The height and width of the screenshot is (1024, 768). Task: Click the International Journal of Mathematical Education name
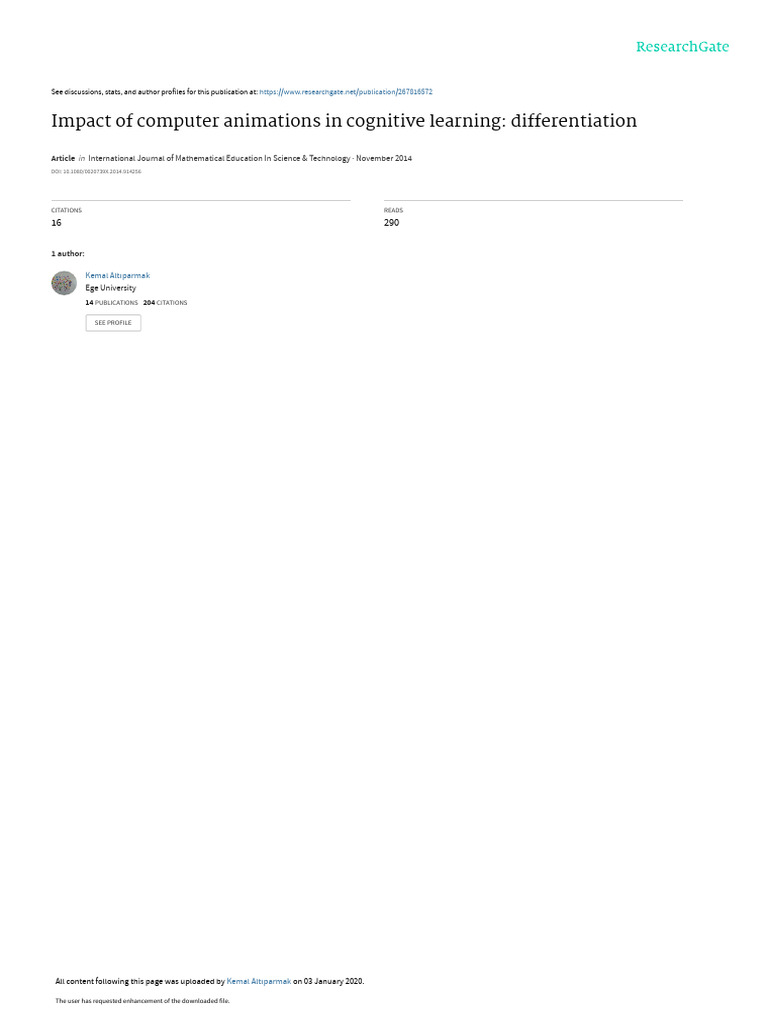[x=219, y=158]
